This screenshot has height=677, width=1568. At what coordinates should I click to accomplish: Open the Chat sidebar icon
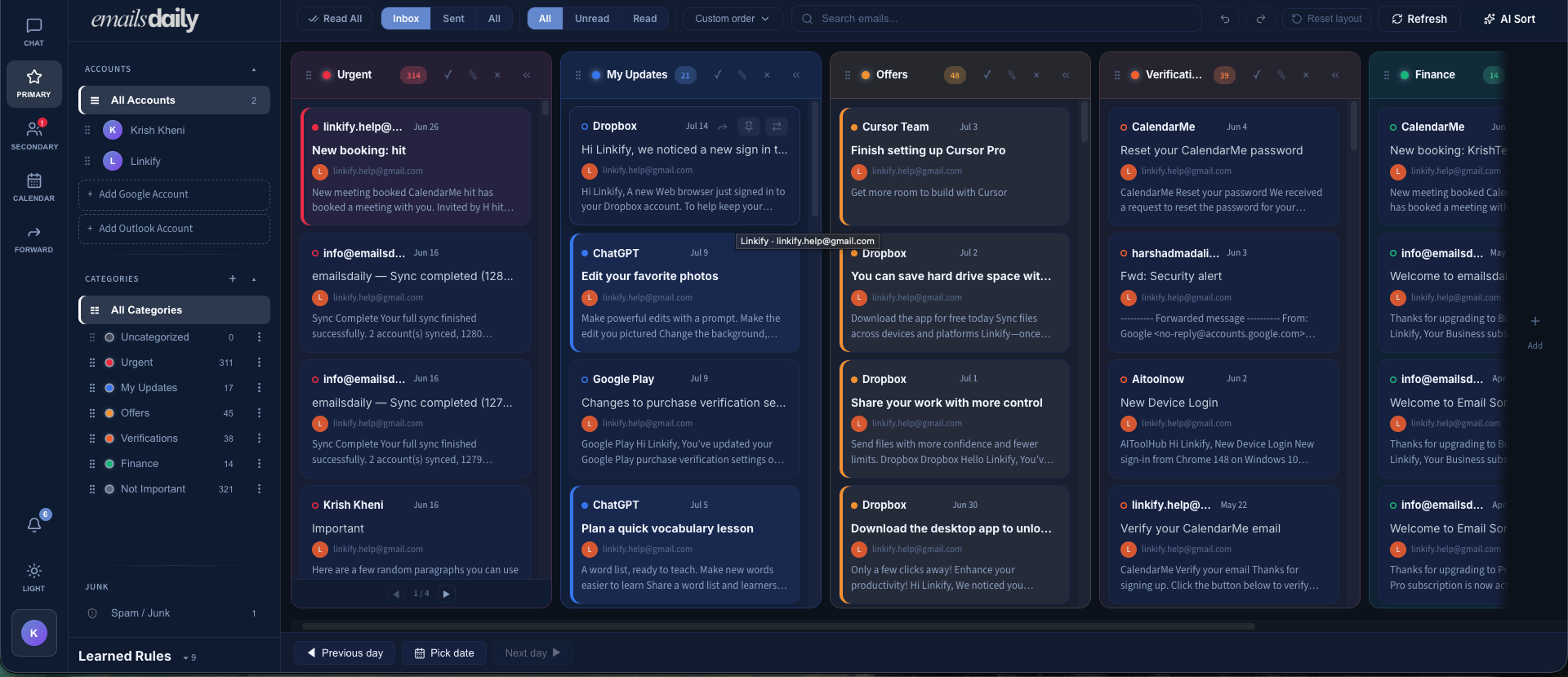[x=33, y=32]
